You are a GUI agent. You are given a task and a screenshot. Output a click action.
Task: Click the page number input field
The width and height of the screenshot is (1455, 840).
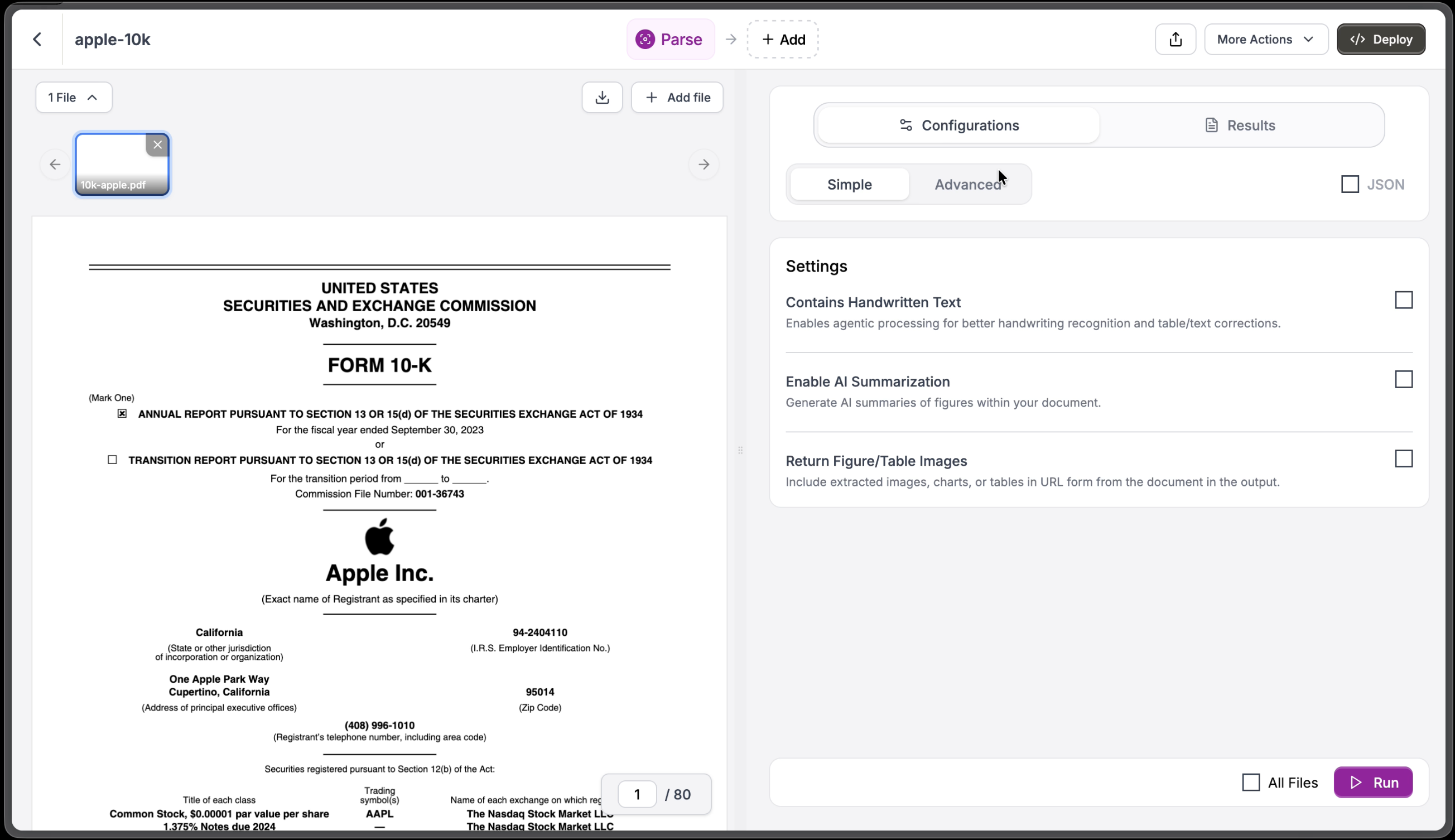(637, 794)
